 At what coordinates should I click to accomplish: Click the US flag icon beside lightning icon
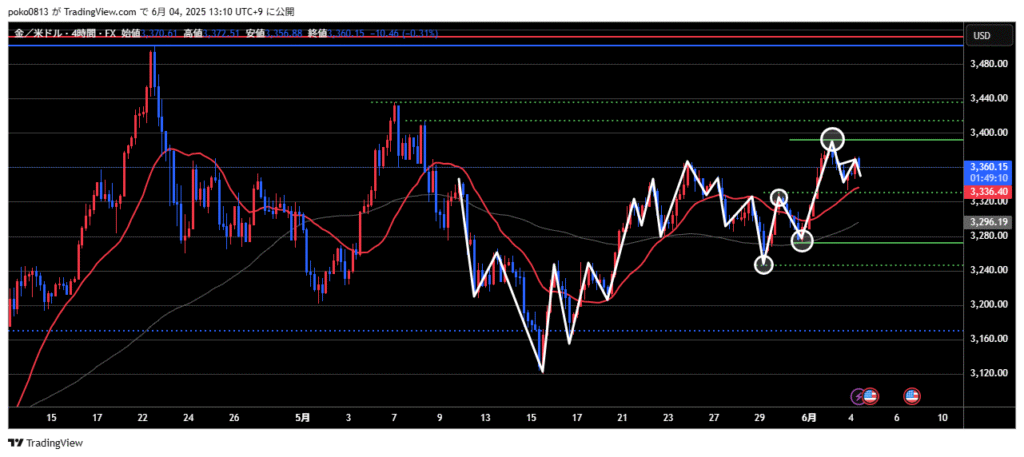(870, 396)
